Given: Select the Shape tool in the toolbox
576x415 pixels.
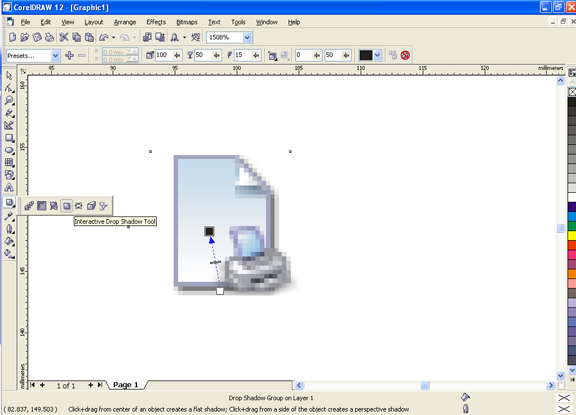Looking at the screenshot, I should tap(9, 88).
